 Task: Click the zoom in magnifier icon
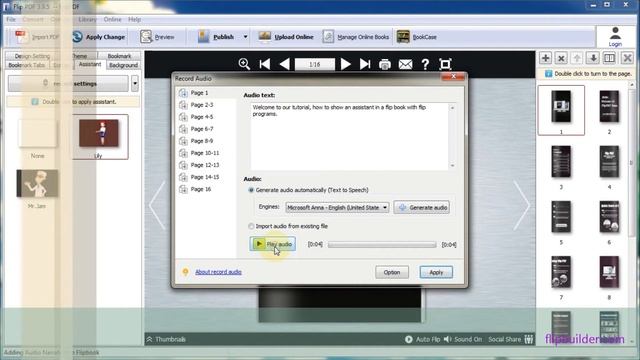(x=244, y=64)
